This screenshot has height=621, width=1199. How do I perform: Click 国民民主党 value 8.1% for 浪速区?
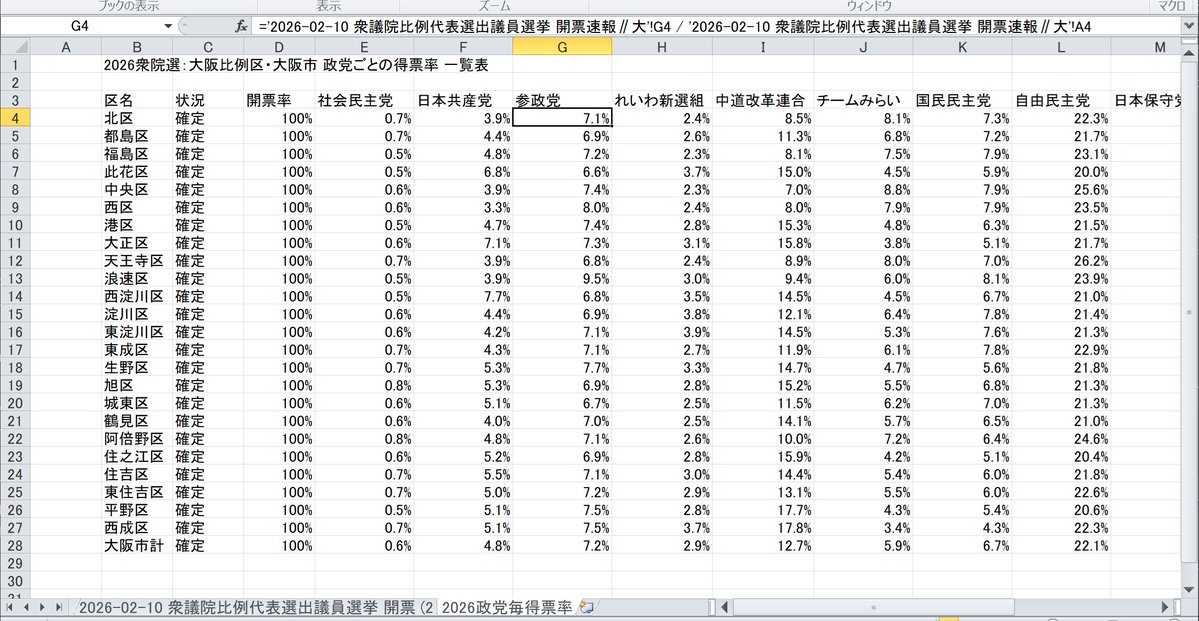tap(961, 278)
